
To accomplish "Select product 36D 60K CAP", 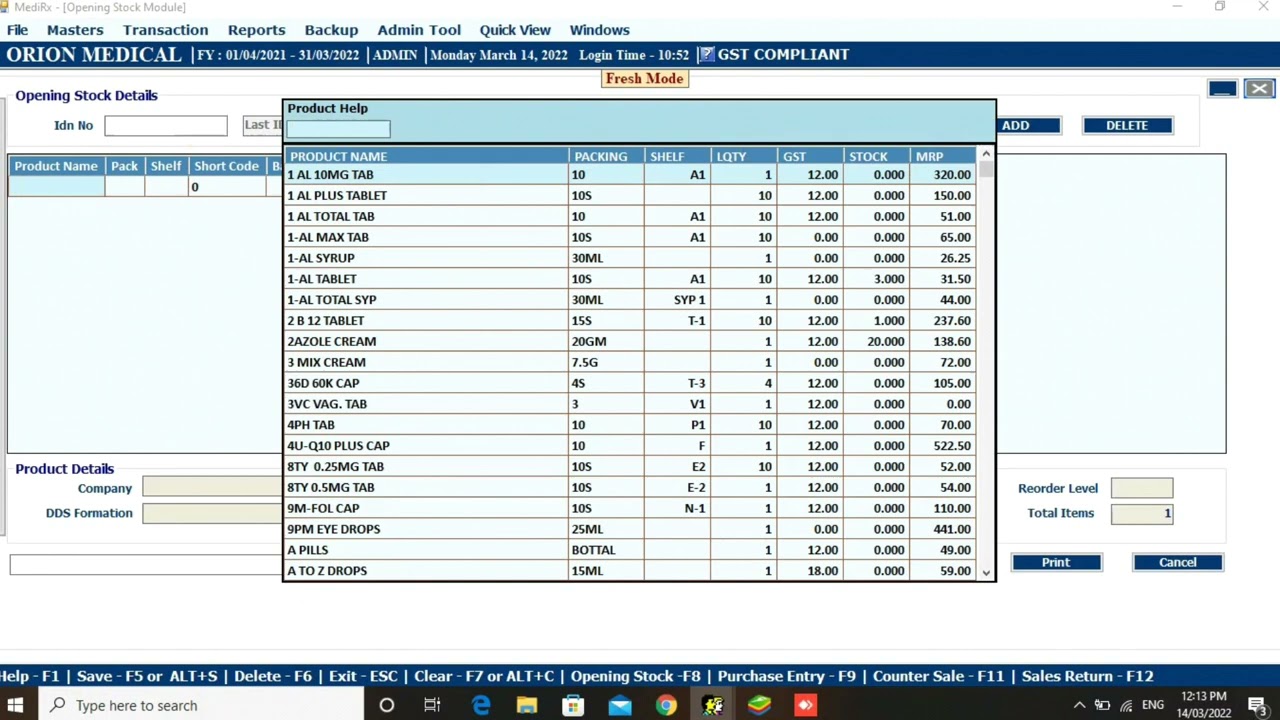I will pos(630,383).
